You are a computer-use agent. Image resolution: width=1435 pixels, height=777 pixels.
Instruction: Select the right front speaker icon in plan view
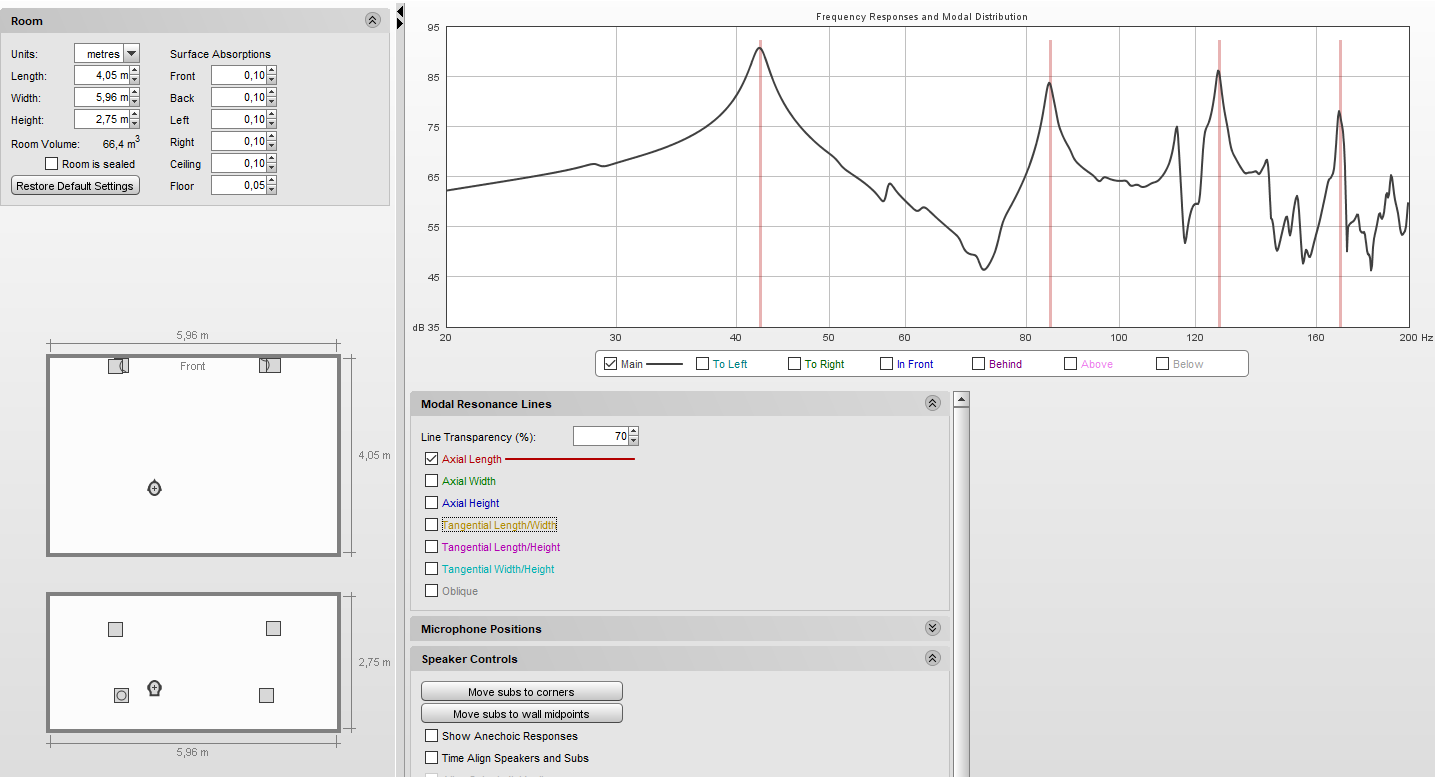(269, 366)
